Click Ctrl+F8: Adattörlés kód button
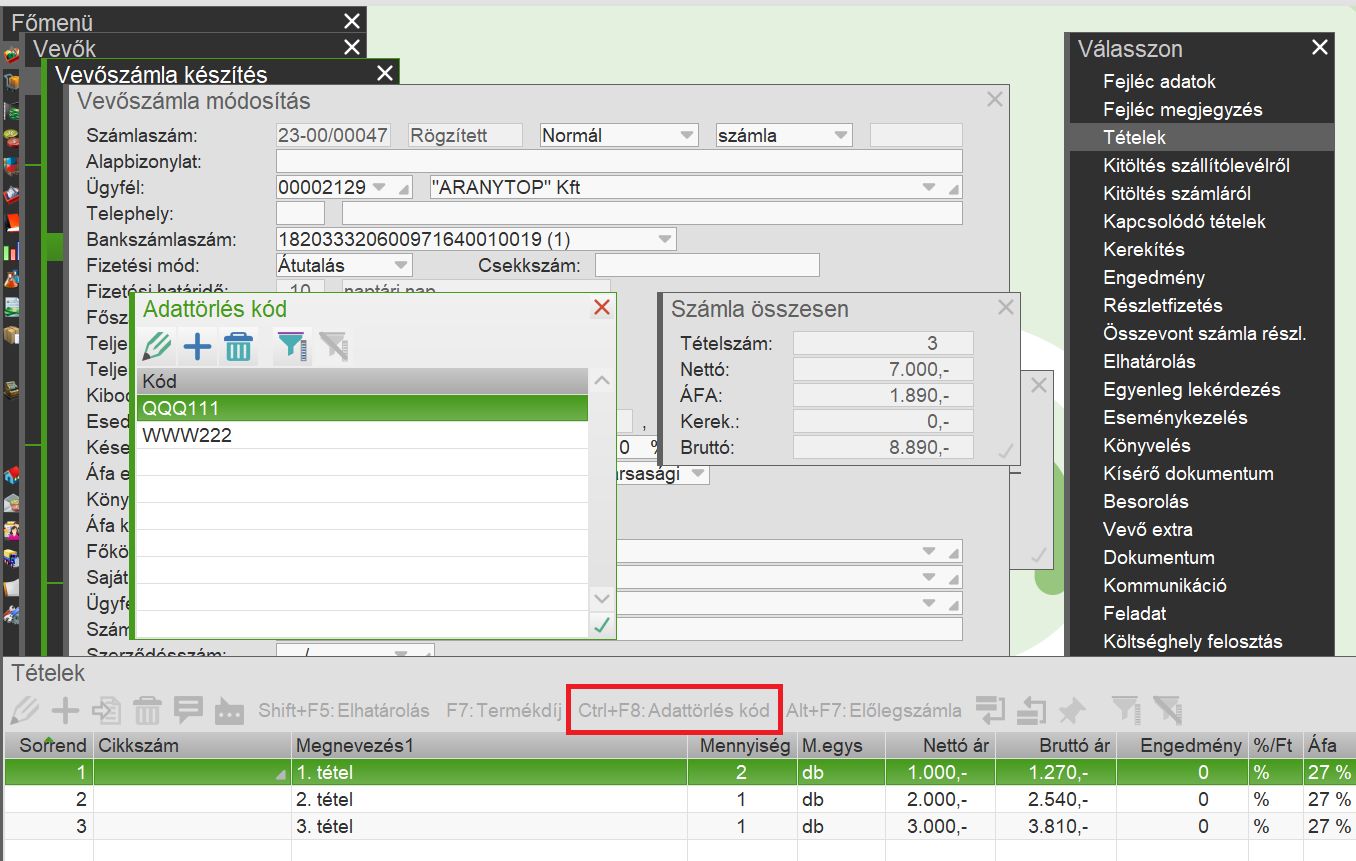This screenshot has width=1356, height=861. 673,711
